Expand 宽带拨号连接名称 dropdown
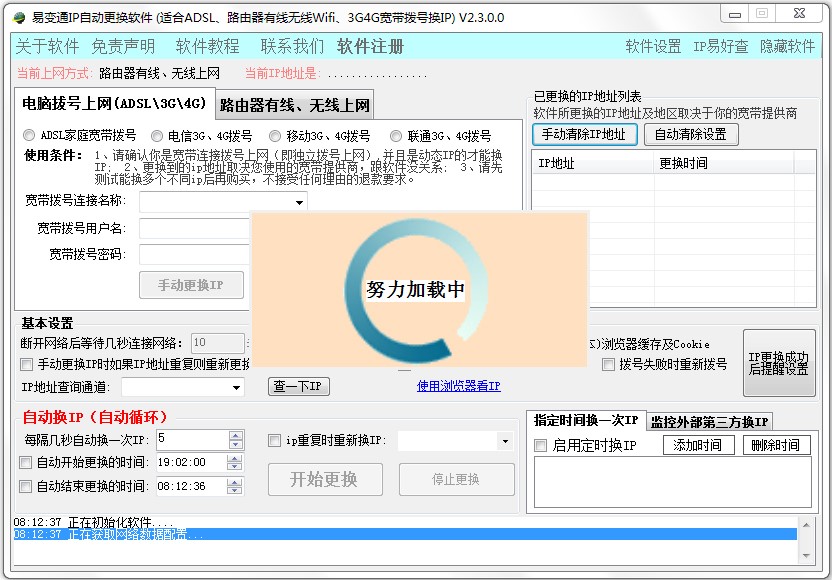832x580 pixels. coord(299,203)
